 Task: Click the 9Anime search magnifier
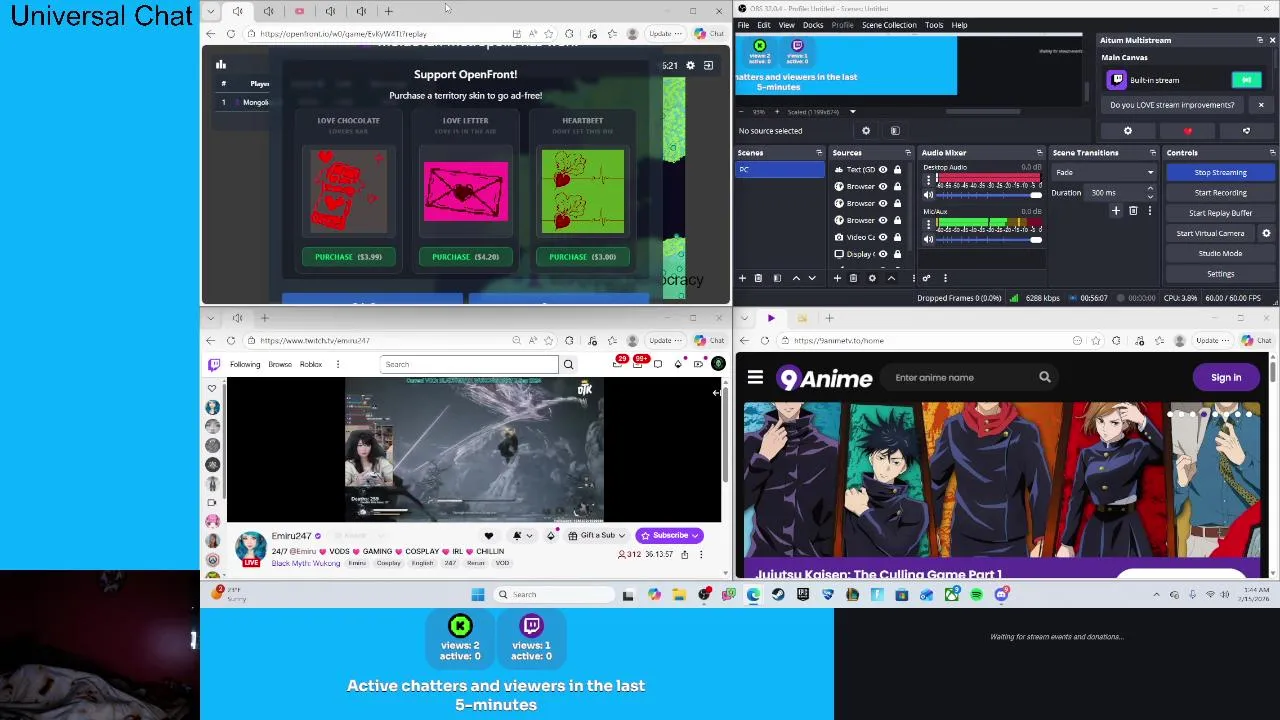[1044, 378]
